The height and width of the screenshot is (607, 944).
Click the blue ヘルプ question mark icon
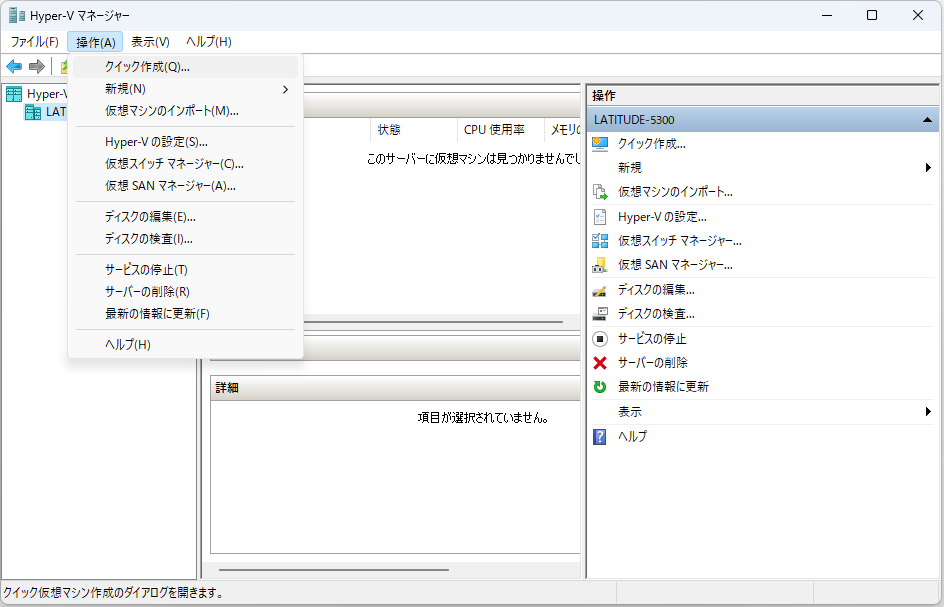(600, 436)
